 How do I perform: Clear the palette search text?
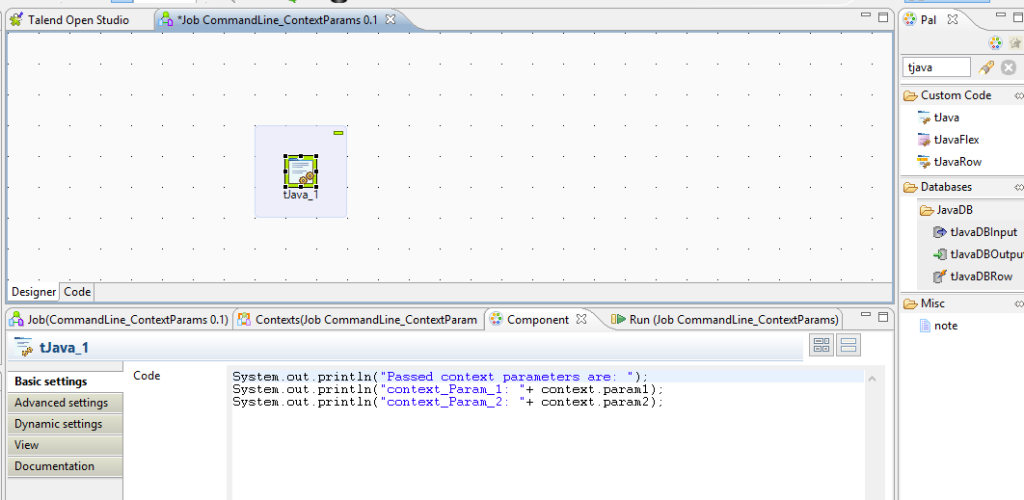pos(1008,67)
